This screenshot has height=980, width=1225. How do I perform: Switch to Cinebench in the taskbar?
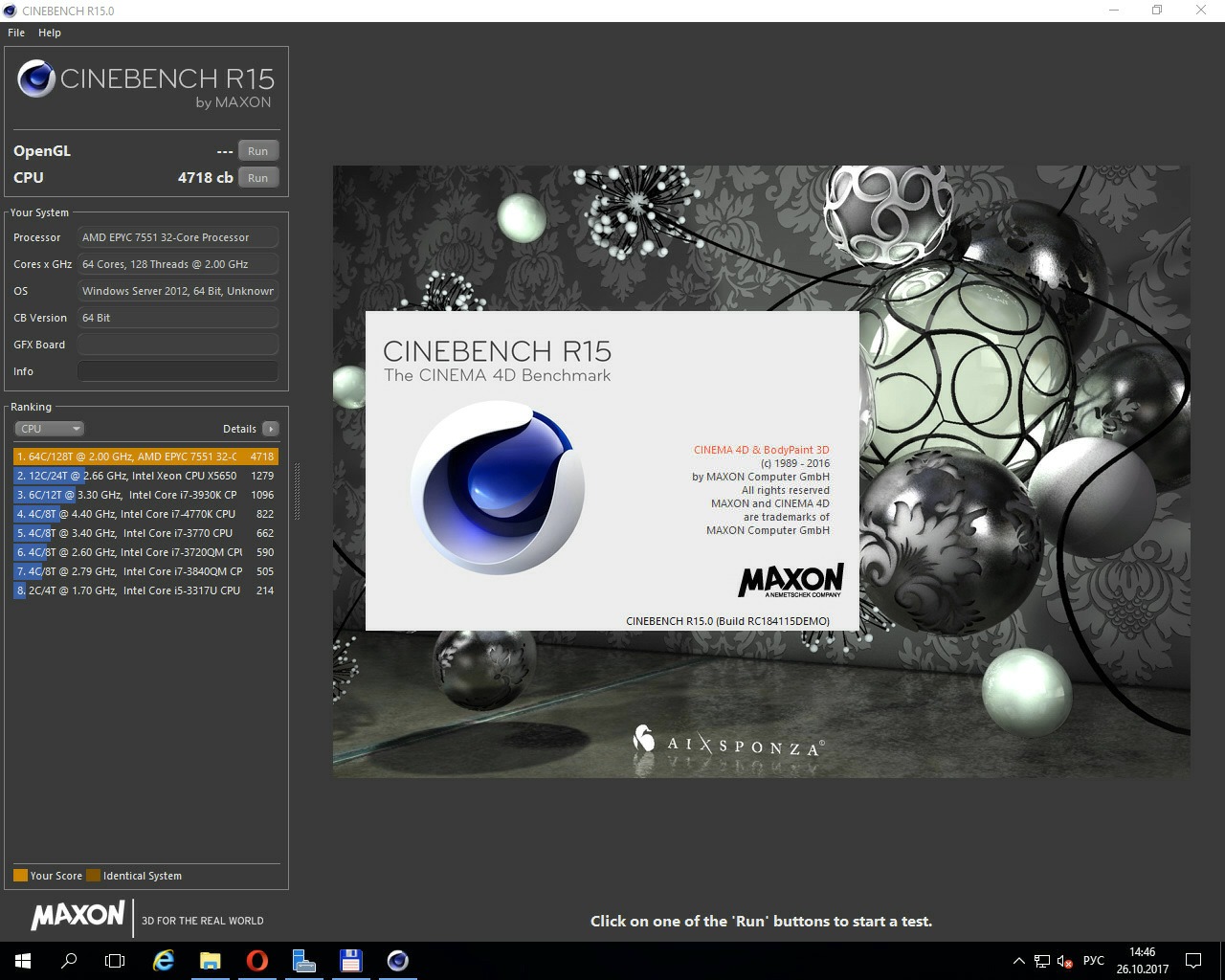click(398, 961)
